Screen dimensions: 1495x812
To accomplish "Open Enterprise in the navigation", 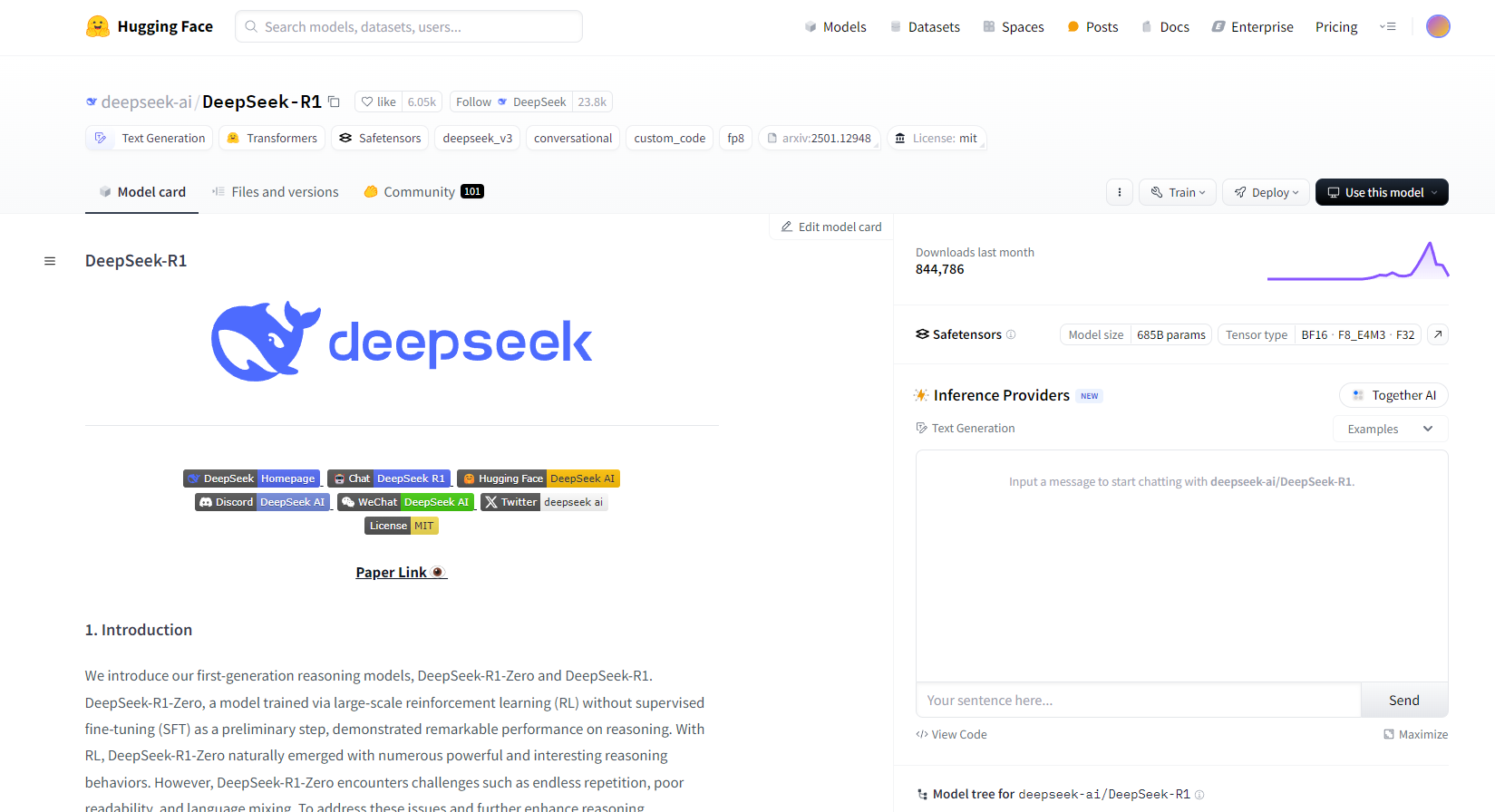I will 1253,27.
